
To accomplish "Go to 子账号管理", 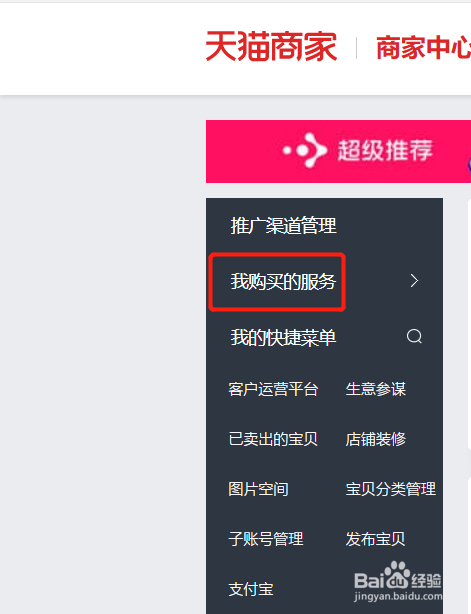I will [266, 539].
